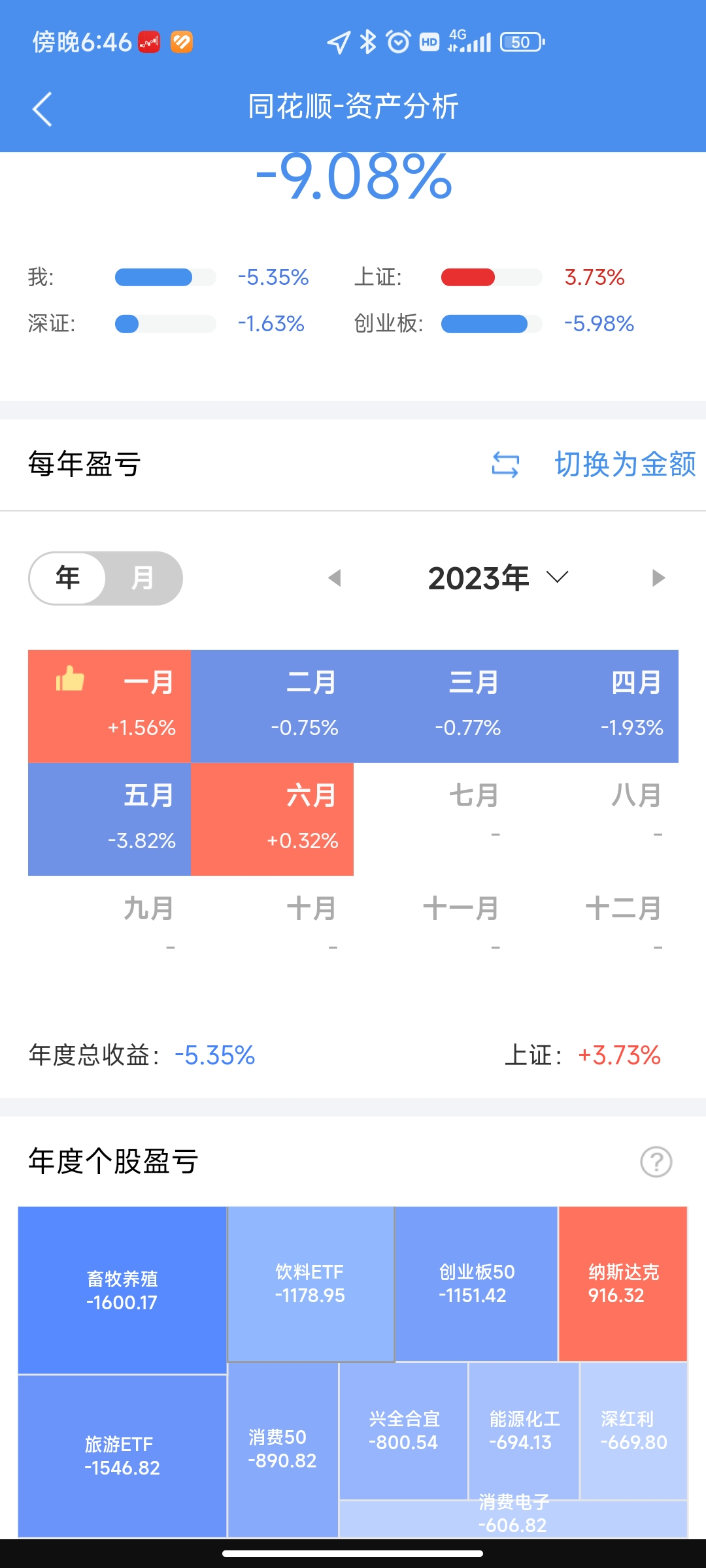Open the 2023年 year dropdown
Screen dimensions: 706x1568
497,578
